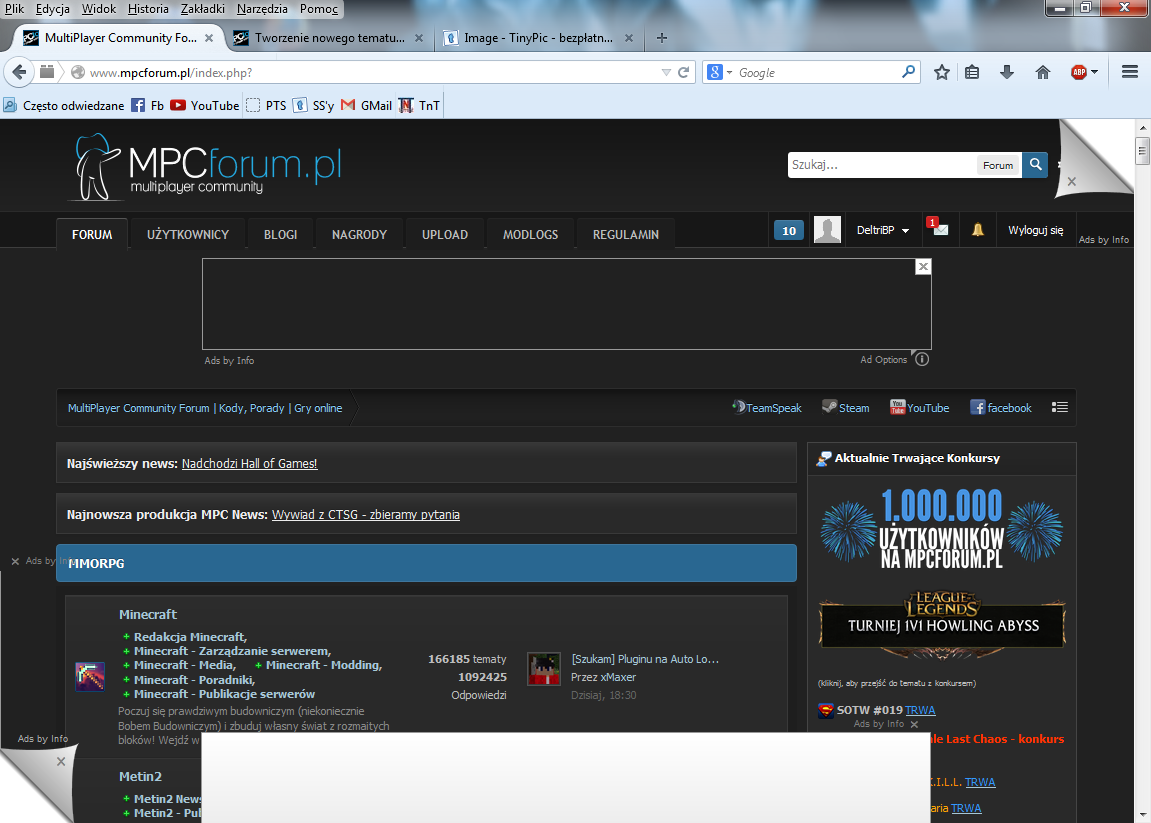
Task: Click the magnifier in Google search box
Action: (x=908, y=72)
